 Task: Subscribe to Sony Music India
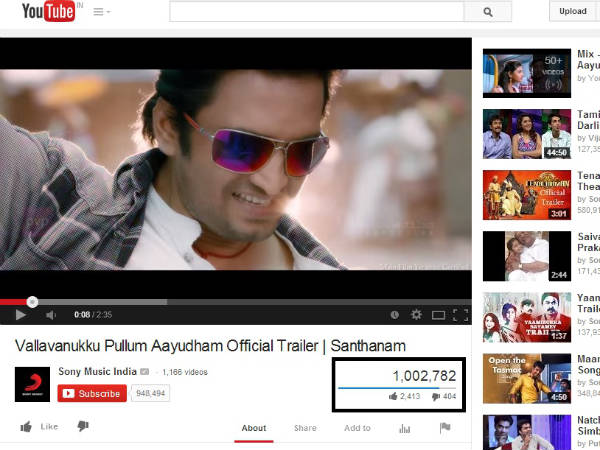(x=92, y=393)
